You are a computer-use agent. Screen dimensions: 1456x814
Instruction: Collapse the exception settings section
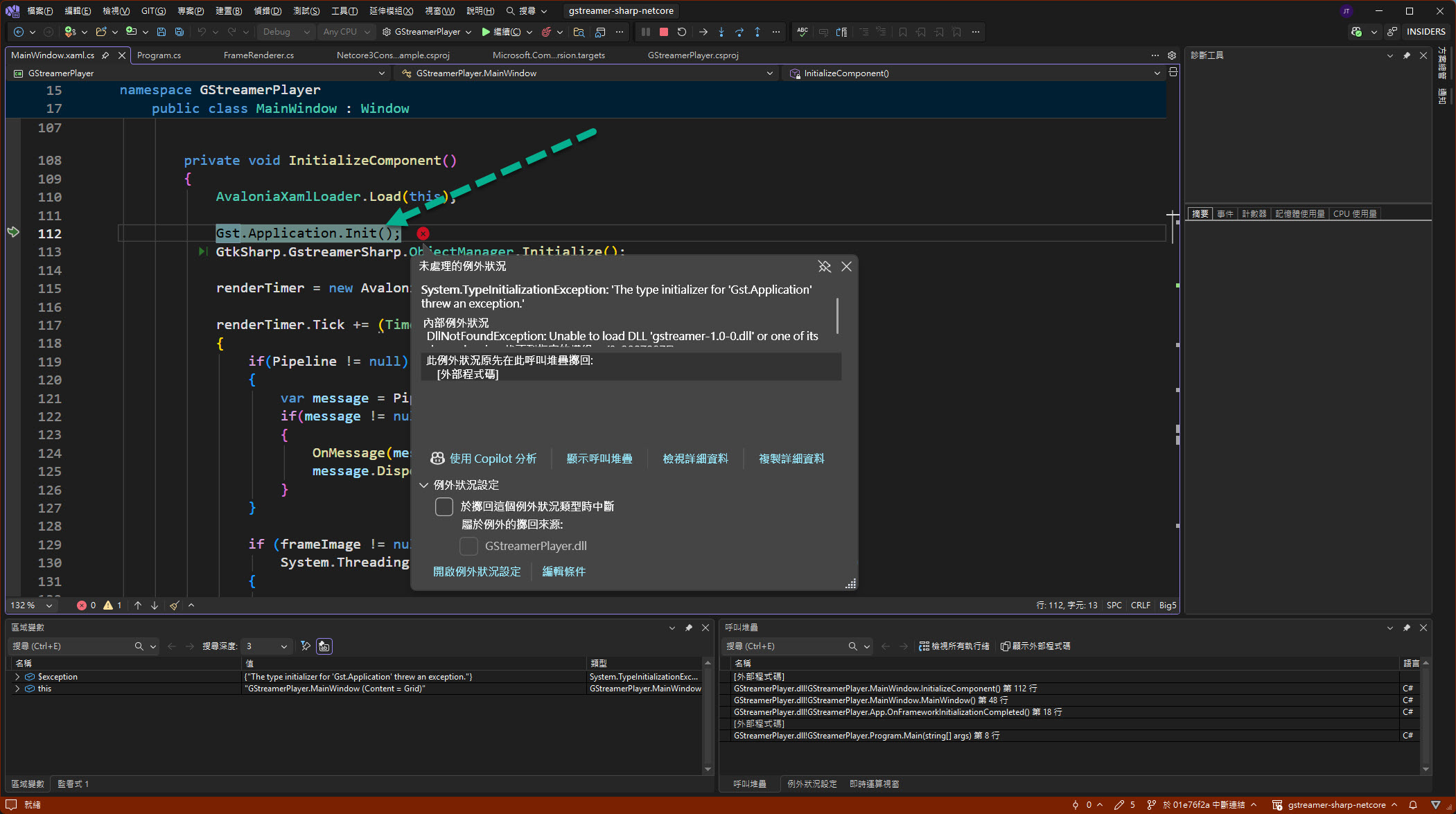pyautogui.click(x=424, y=485)
